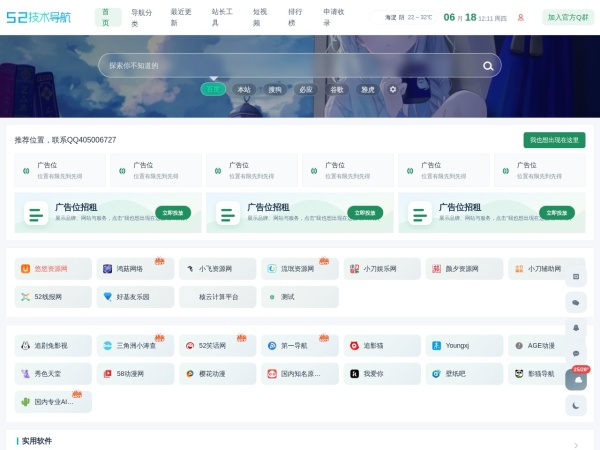Open 第一导航 blue icon
This screenshot has width=600, height=450.
point(272,346)
